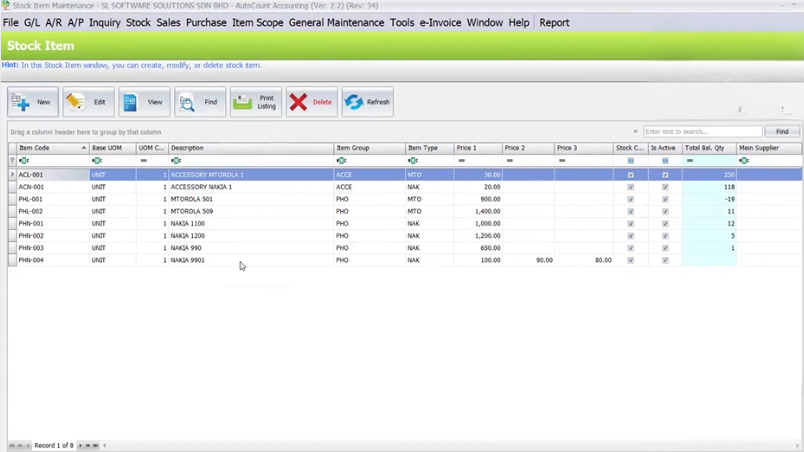Image resolution: width=804 pixels, height=452 pixels.
Task: Clear the search box with X icon
Action: (x=635, y=132)
